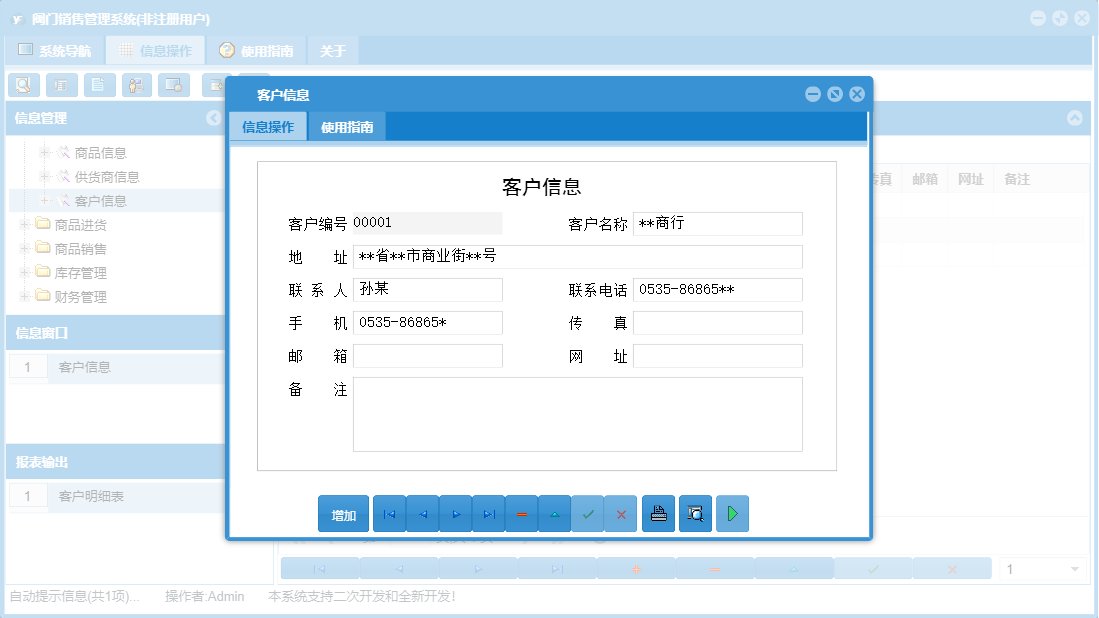Open print preview with magnifier icon

coord(695,513)
